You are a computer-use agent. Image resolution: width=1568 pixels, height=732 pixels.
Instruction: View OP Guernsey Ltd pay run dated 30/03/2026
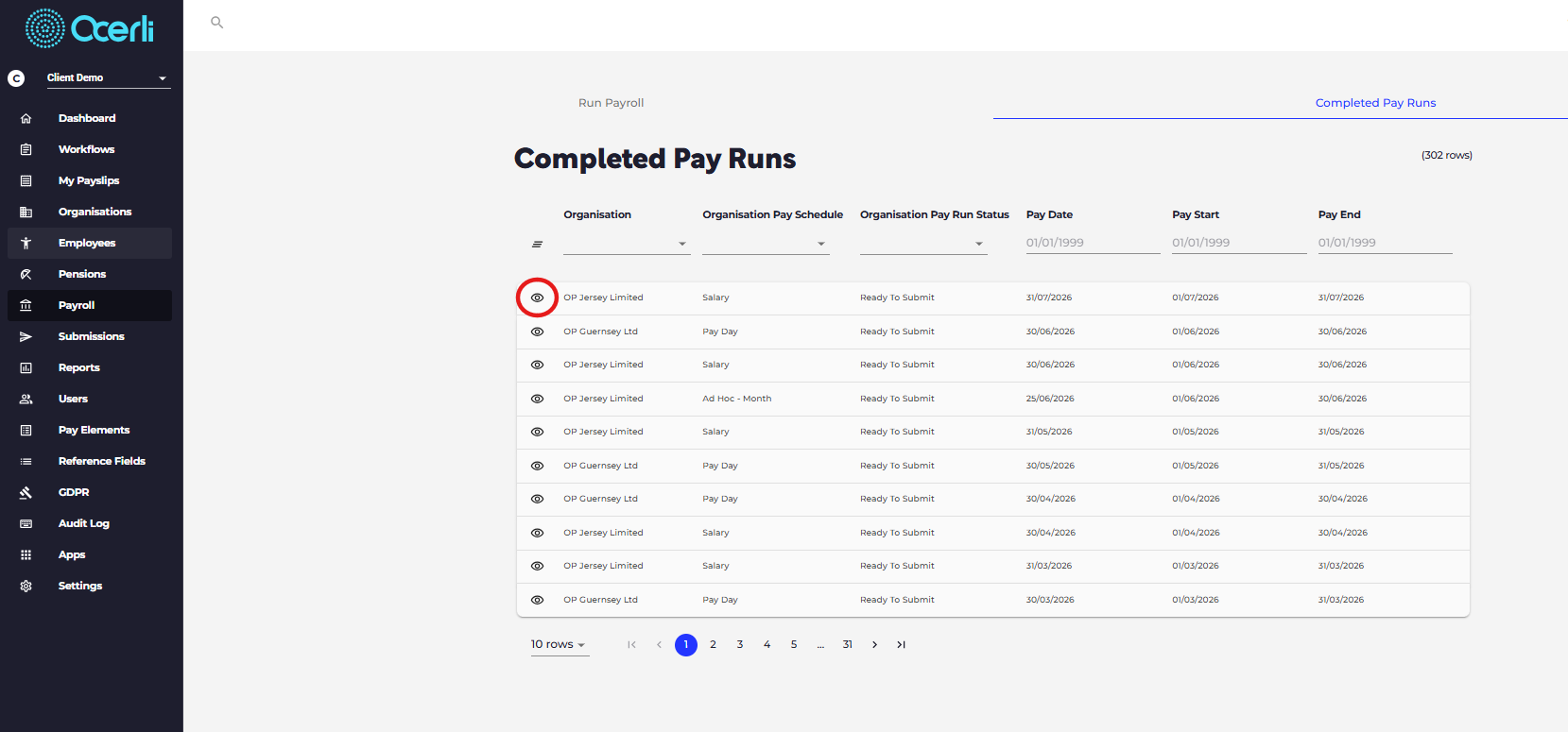point(537,600)
